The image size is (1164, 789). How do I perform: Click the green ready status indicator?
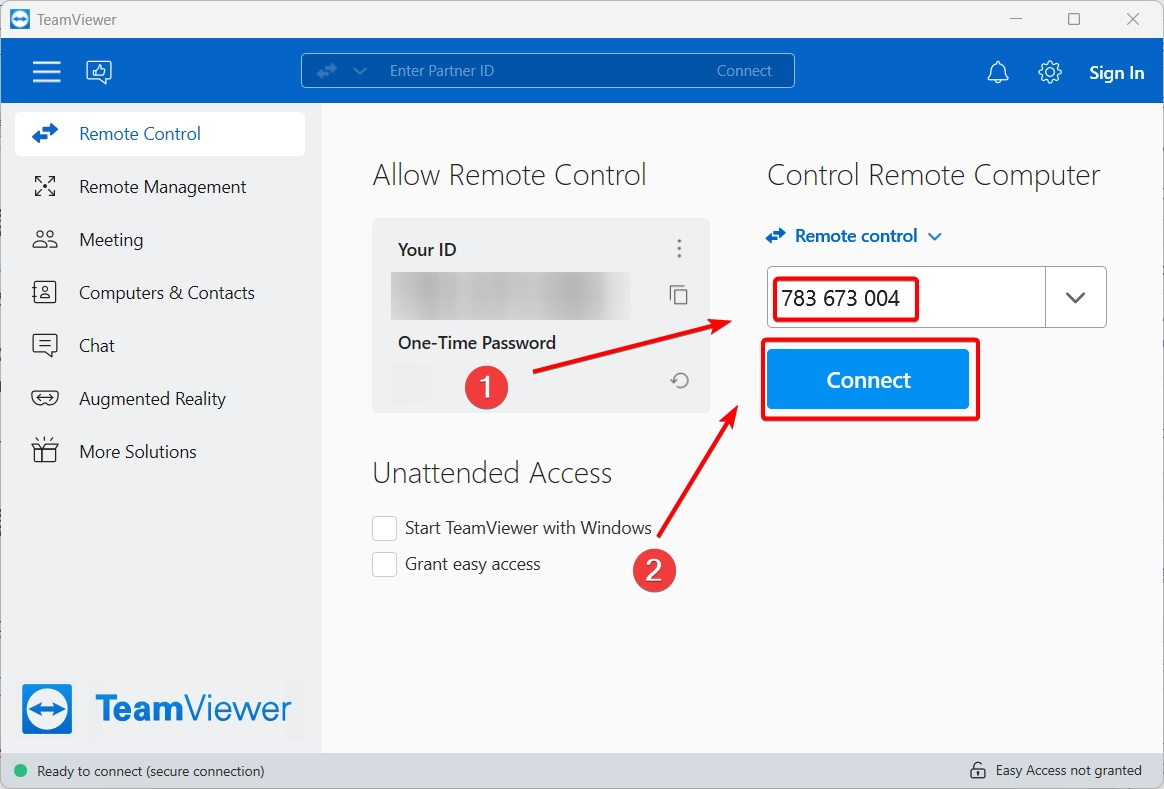[21, 770]
